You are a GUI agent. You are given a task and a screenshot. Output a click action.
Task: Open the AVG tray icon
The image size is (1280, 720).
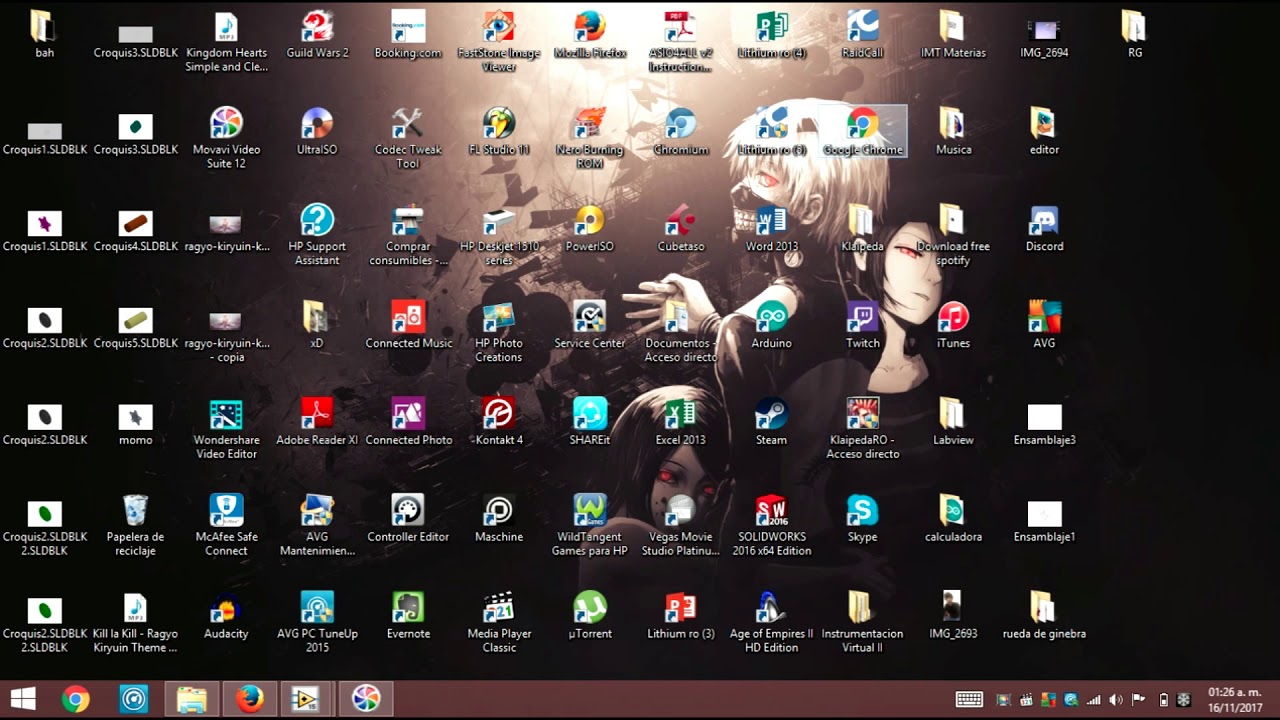[1048, 700]
